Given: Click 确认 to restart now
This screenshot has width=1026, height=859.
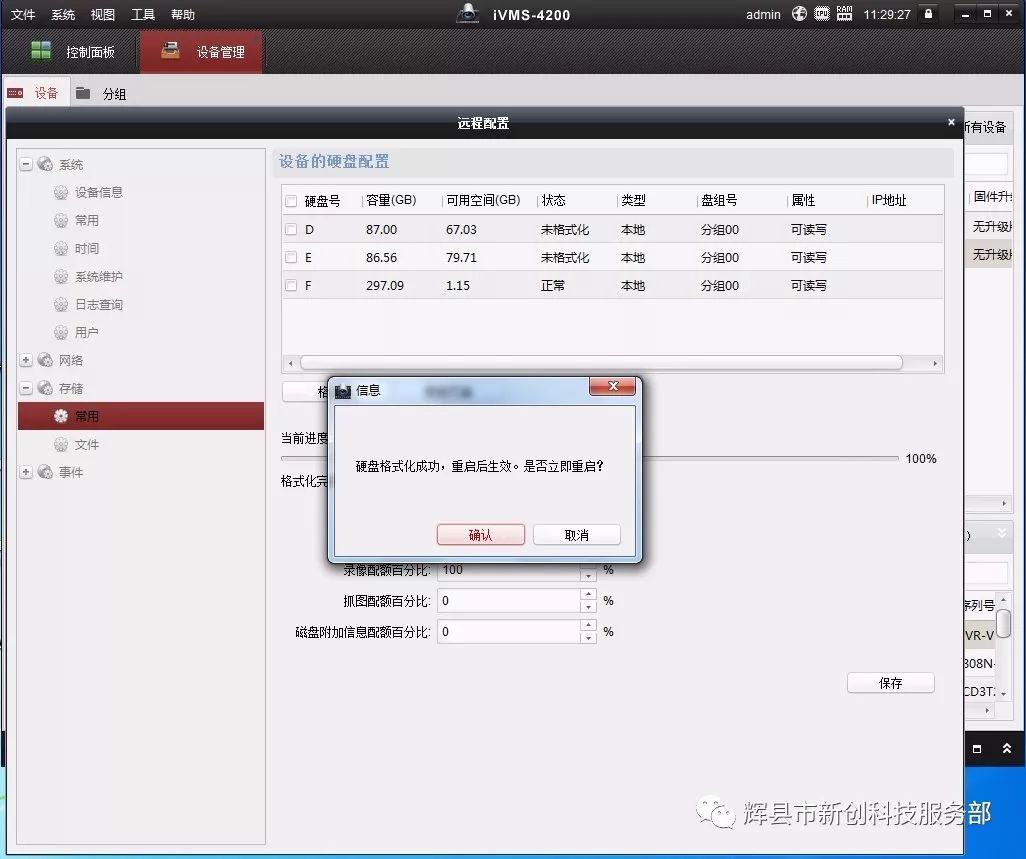Looking at the screenshot, I should tap(481, 535).
